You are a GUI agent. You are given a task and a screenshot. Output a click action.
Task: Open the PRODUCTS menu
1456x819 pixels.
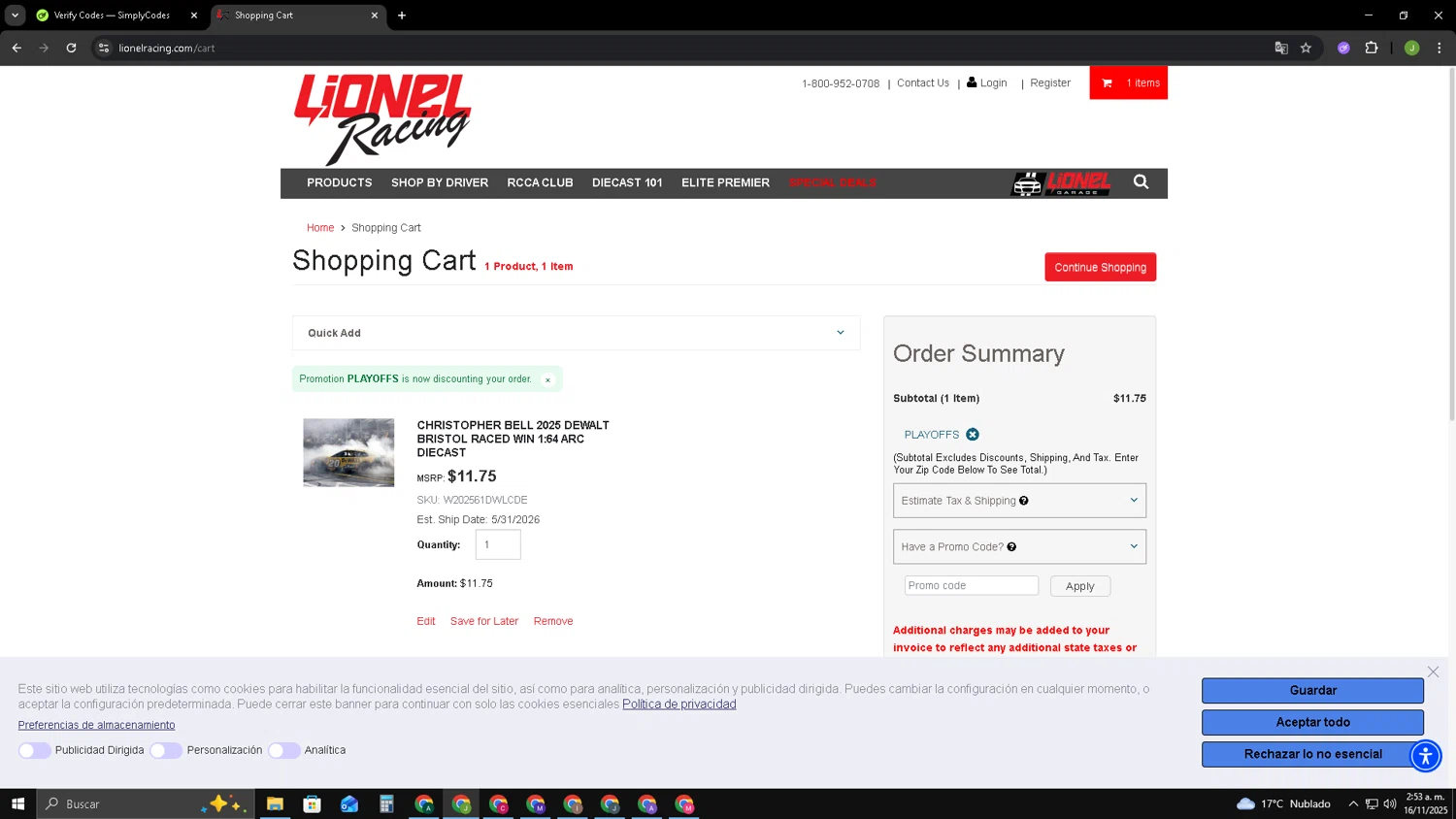pos(340,182)
